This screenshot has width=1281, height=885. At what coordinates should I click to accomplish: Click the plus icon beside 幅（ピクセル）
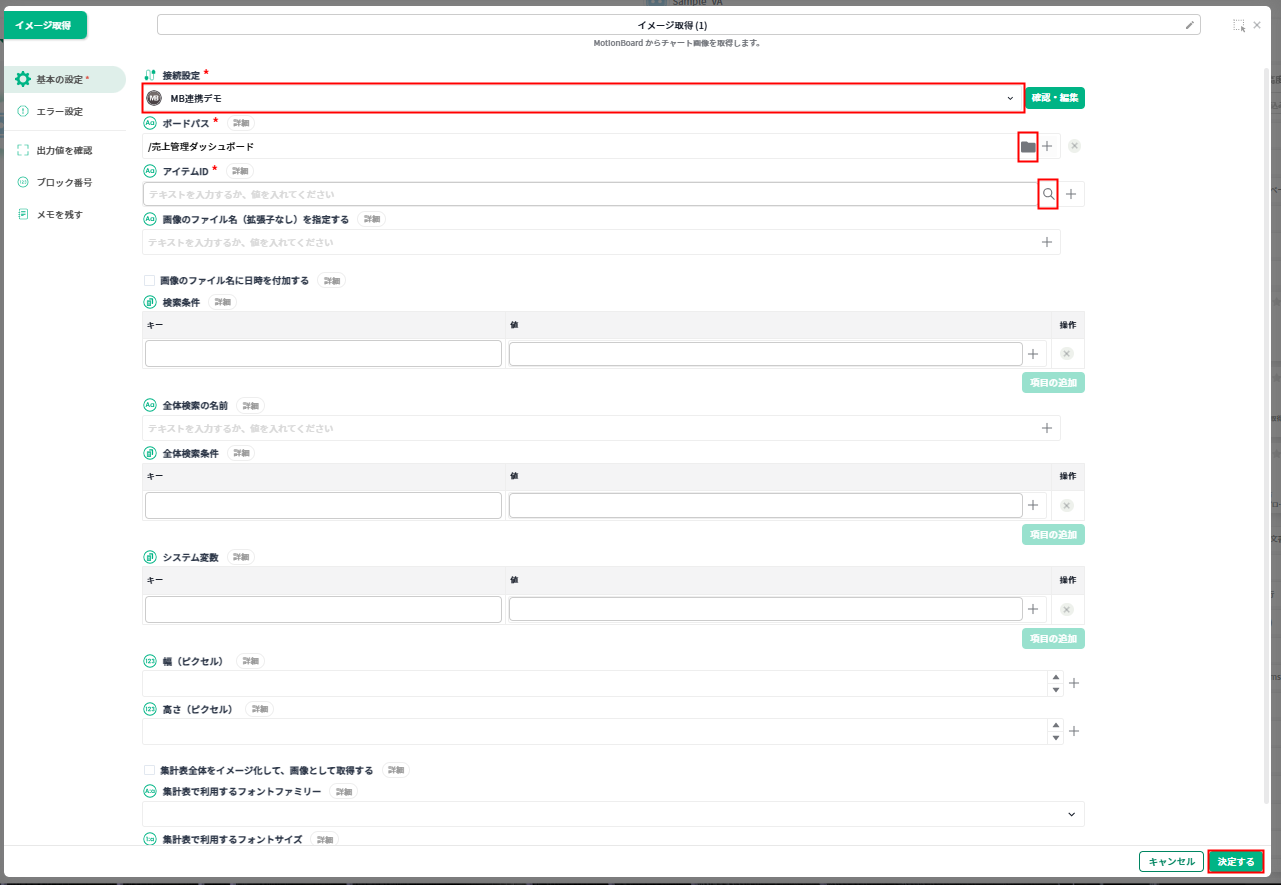[1074, 683]
